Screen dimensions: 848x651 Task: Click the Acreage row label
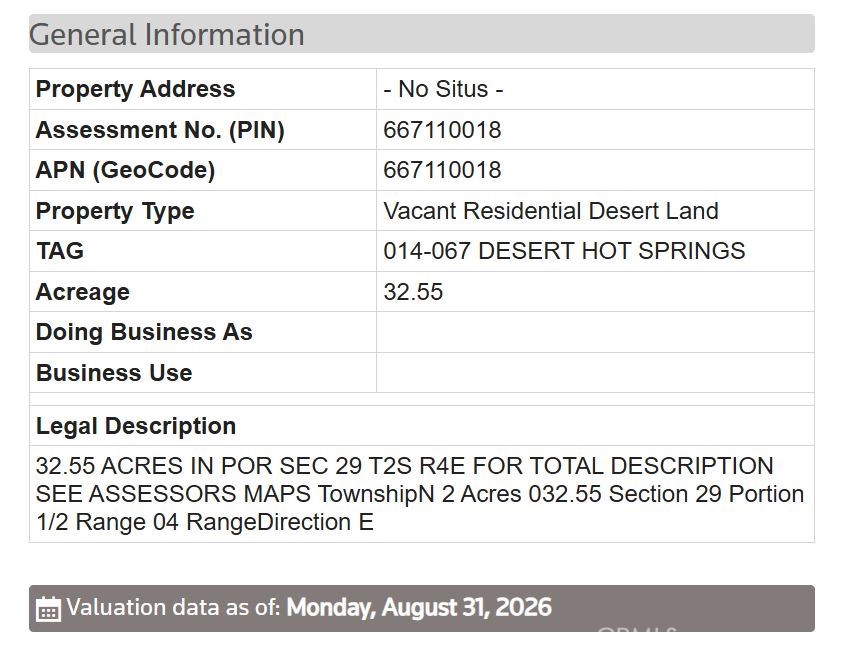(x=83, y=292)
